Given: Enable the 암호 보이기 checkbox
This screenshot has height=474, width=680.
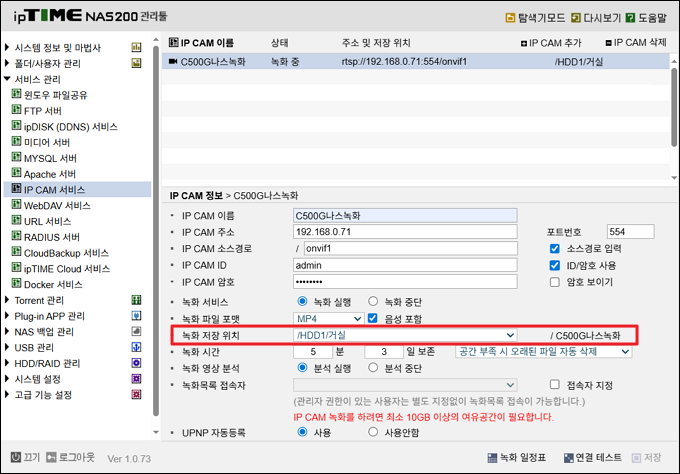Looking at the screenshot, I should pyautogui.click(x=555, y=282).
